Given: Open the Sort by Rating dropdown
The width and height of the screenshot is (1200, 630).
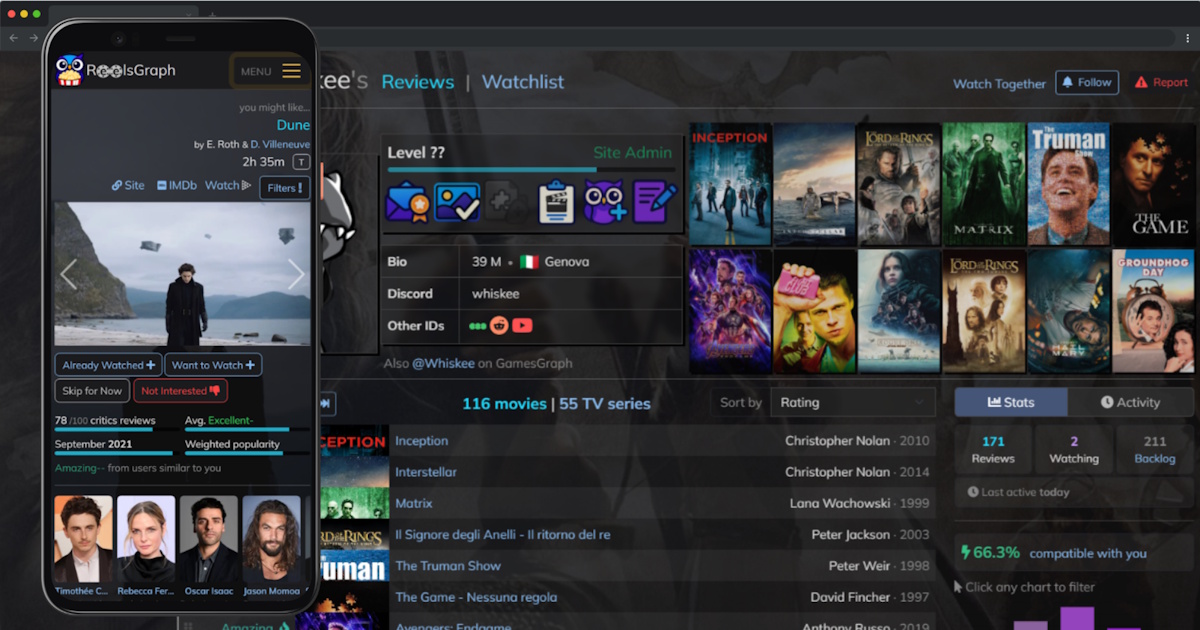Looking at the screenshot, I should click(x=853, y=402).
